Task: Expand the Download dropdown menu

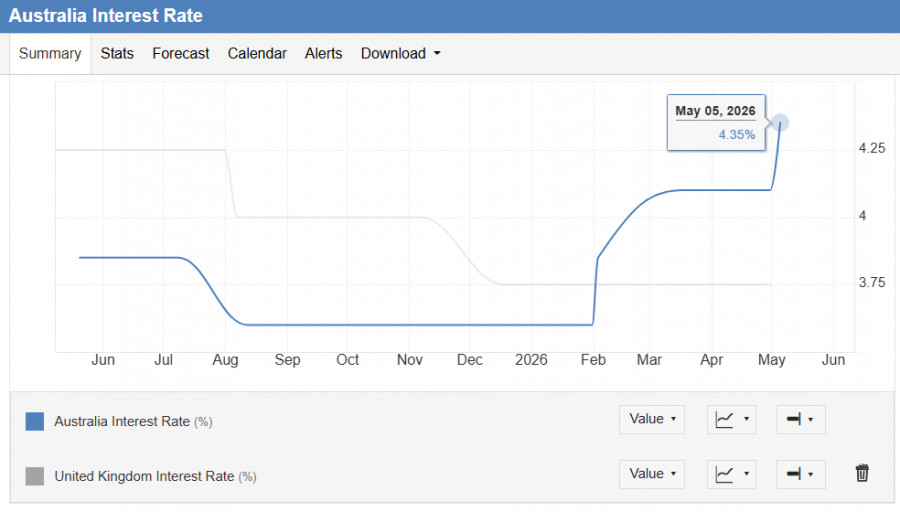Action: tap(401, 53)
